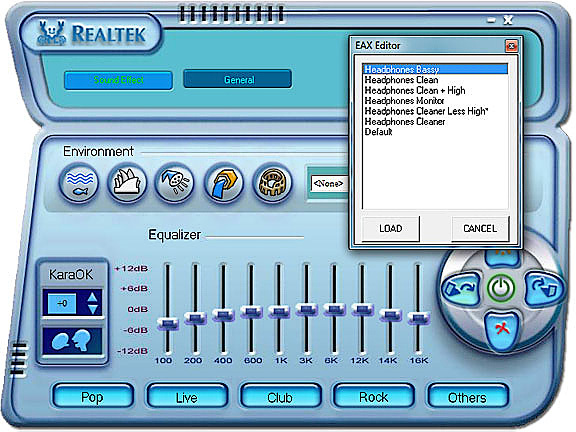Click the KaraOK key value field
Image resolution: width=576 pixels, height=432 pixels.
point(62,303)
